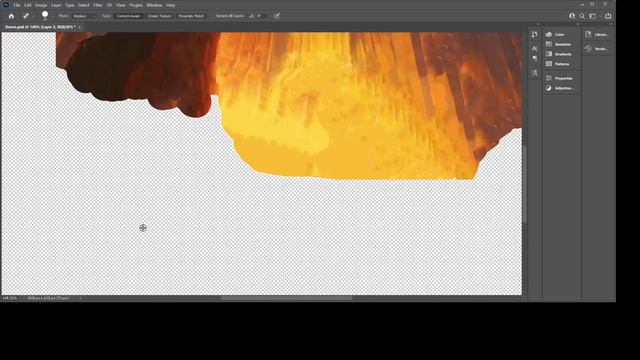Open the Character panel icon
Screen dimensions: 640x360
534,49
